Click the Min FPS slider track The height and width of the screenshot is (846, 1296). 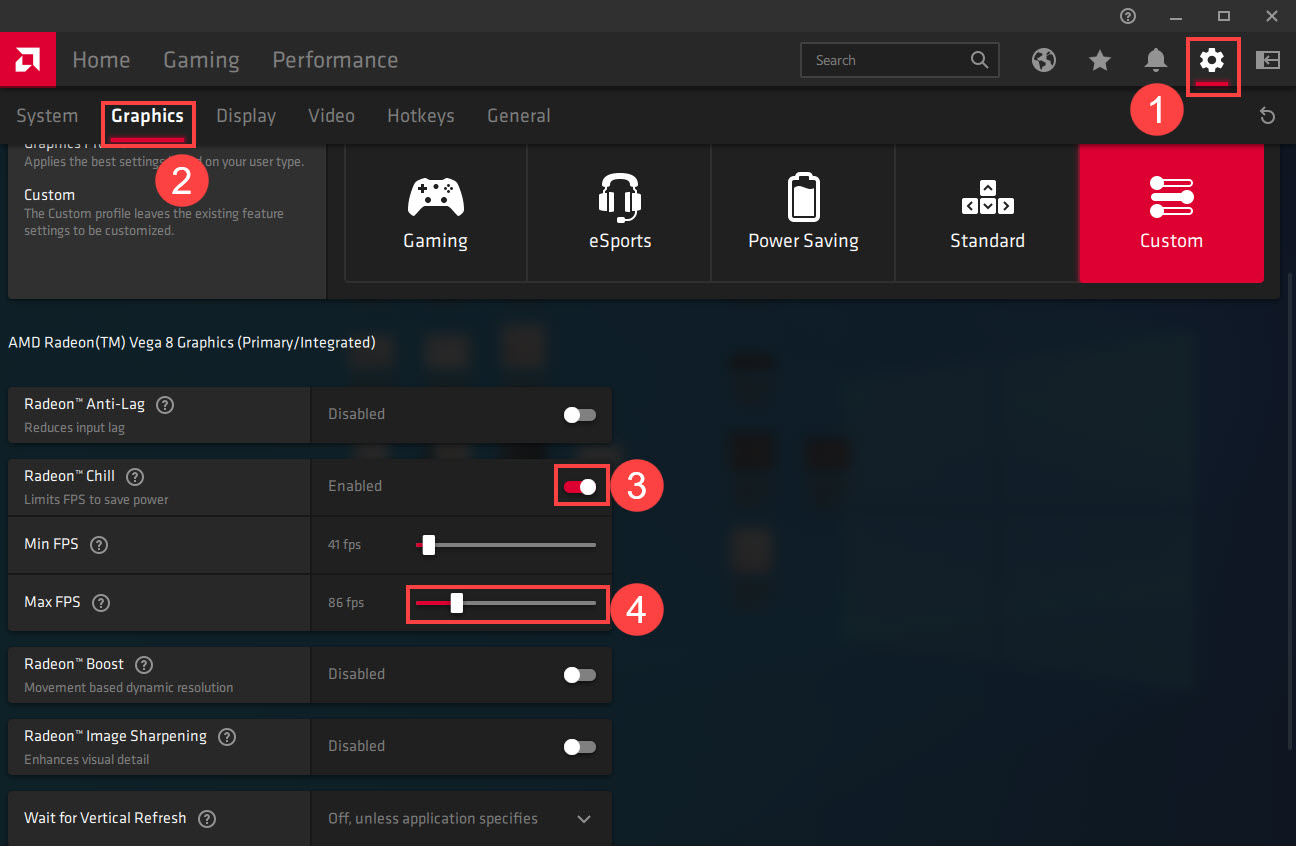coord(506,545)
